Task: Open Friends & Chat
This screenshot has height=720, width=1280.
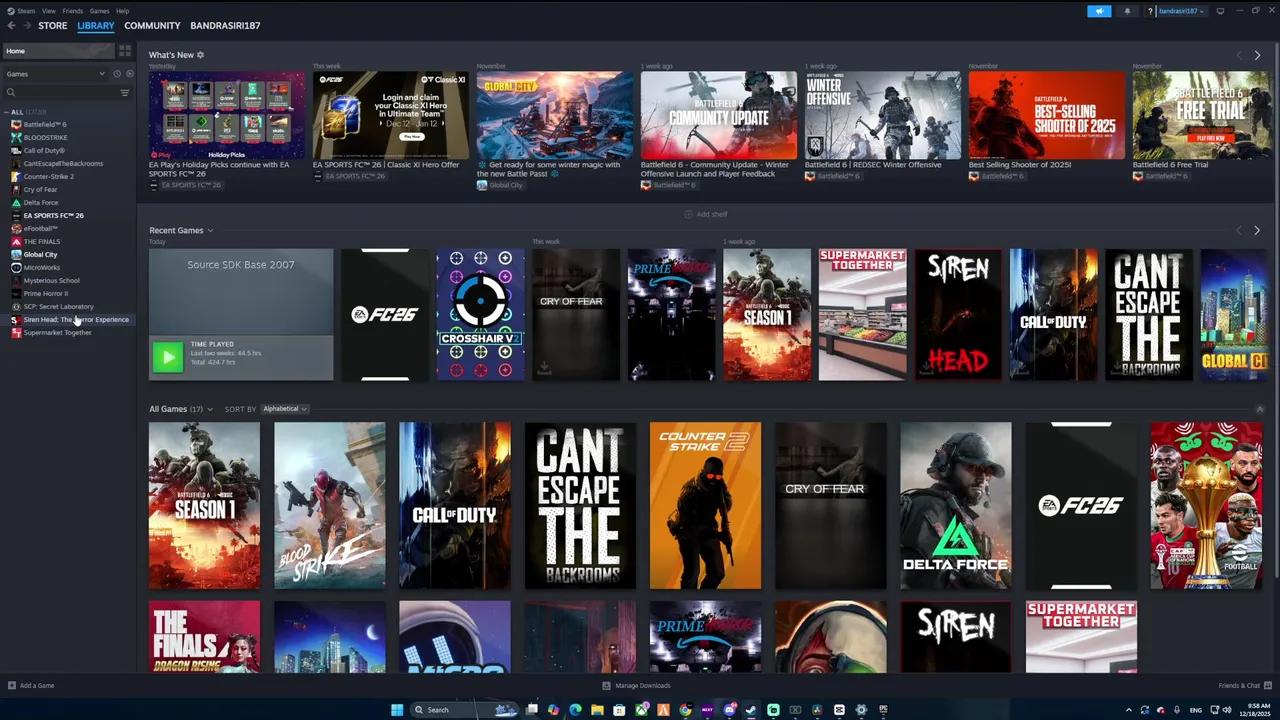Action: [1244, 685]
